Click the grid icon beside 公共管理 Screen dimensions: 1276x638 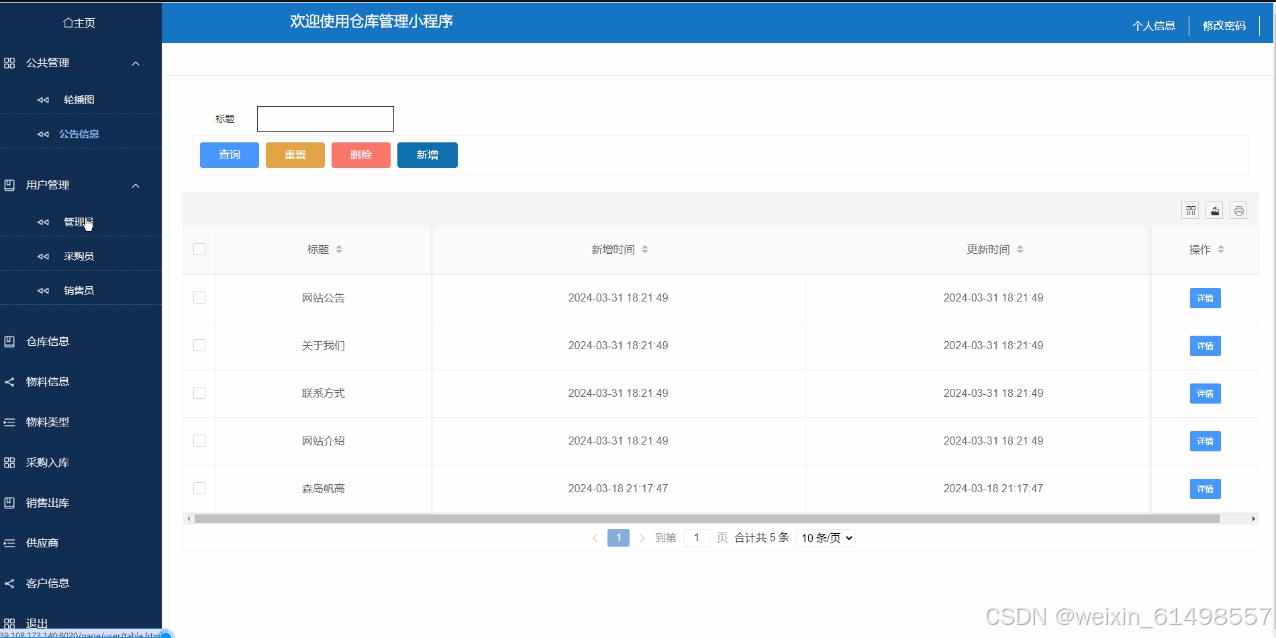coord(9,63)
